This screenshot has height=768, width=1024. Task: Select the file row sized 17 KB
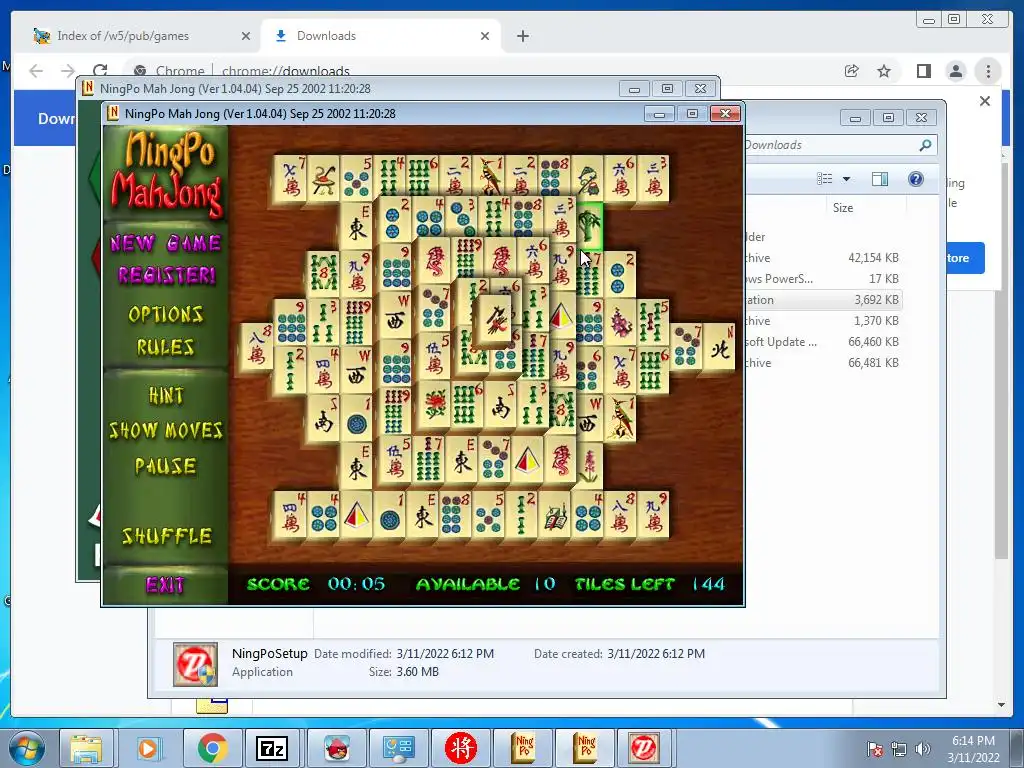(823, 279)
